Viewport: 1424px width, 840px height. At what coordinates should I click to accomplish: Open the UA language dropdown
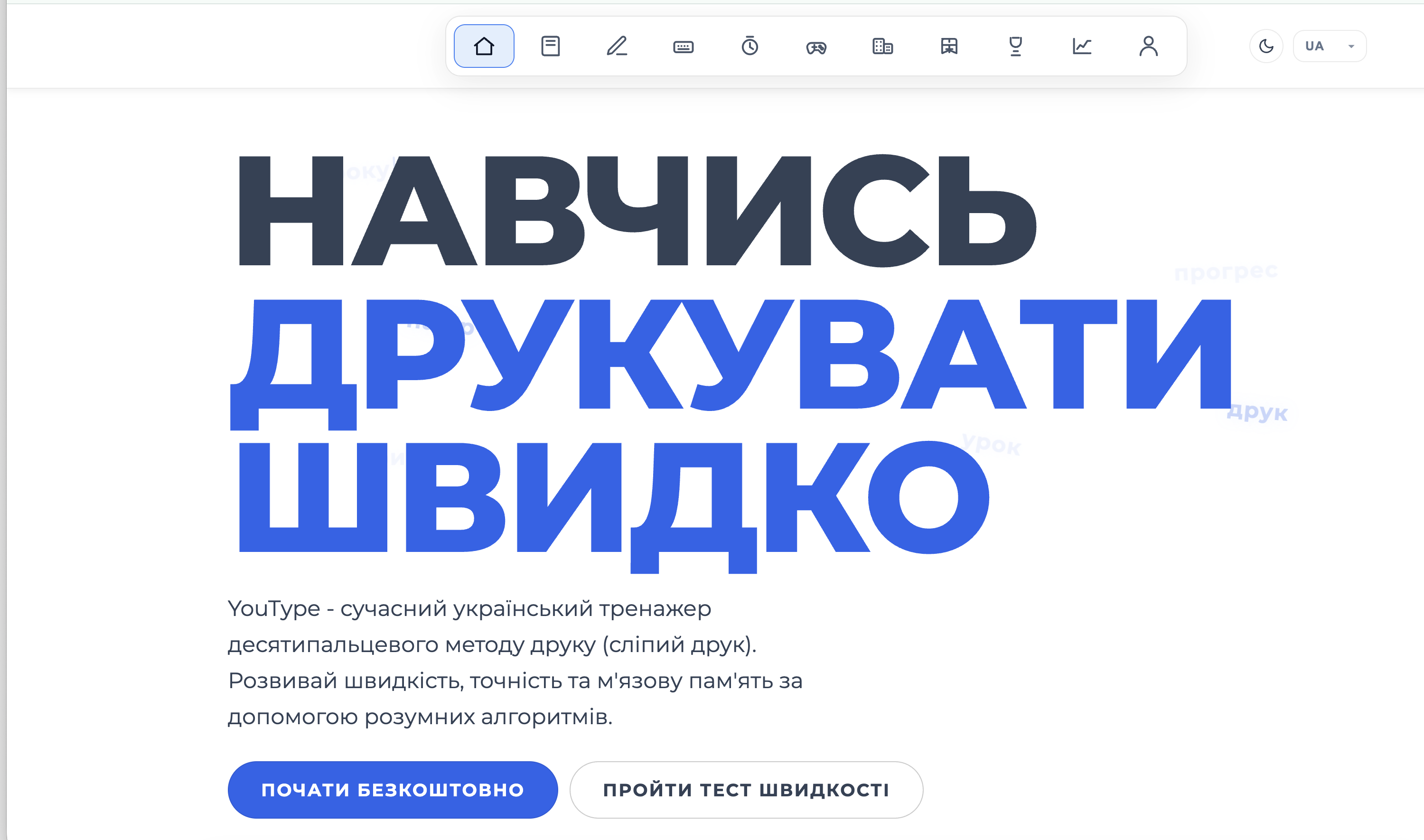click(x=1314, y=46)
